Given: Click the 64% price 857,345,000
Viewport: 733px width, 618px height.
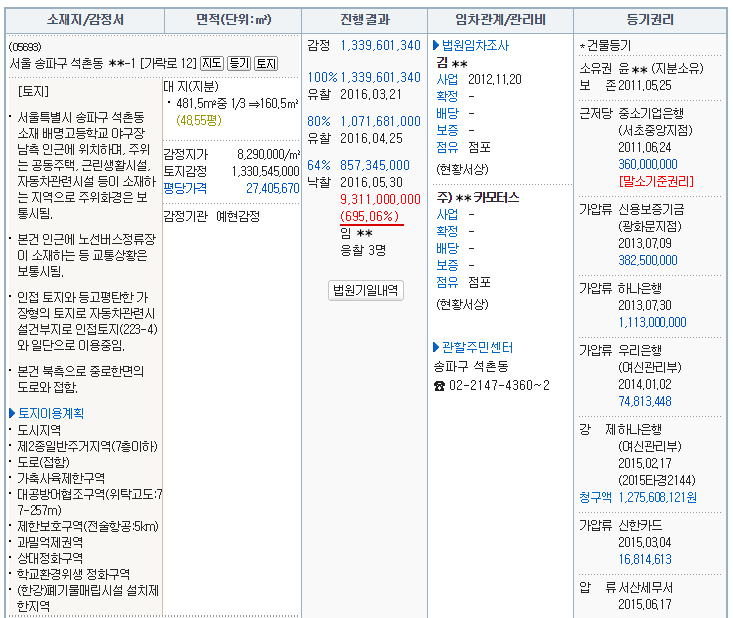Looking at the screenshot, I should click(x=375, y=165).
